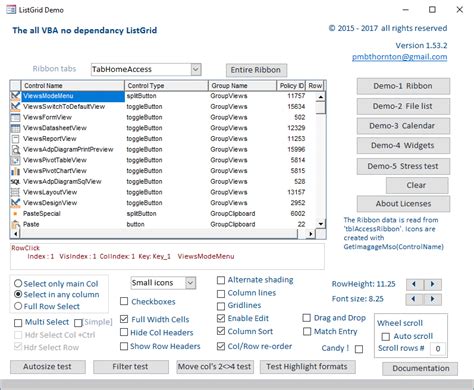Click Move col's 2<>4 test button
The width and height of the screenshot is (474, 390).
coord(215,367)
